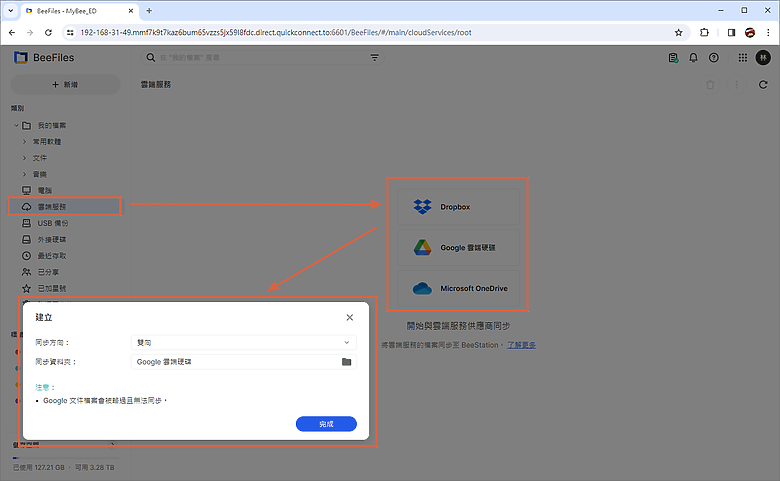This screenshot has height=481, width=780.
Task: Open a new browser tab
Action: 149,10
